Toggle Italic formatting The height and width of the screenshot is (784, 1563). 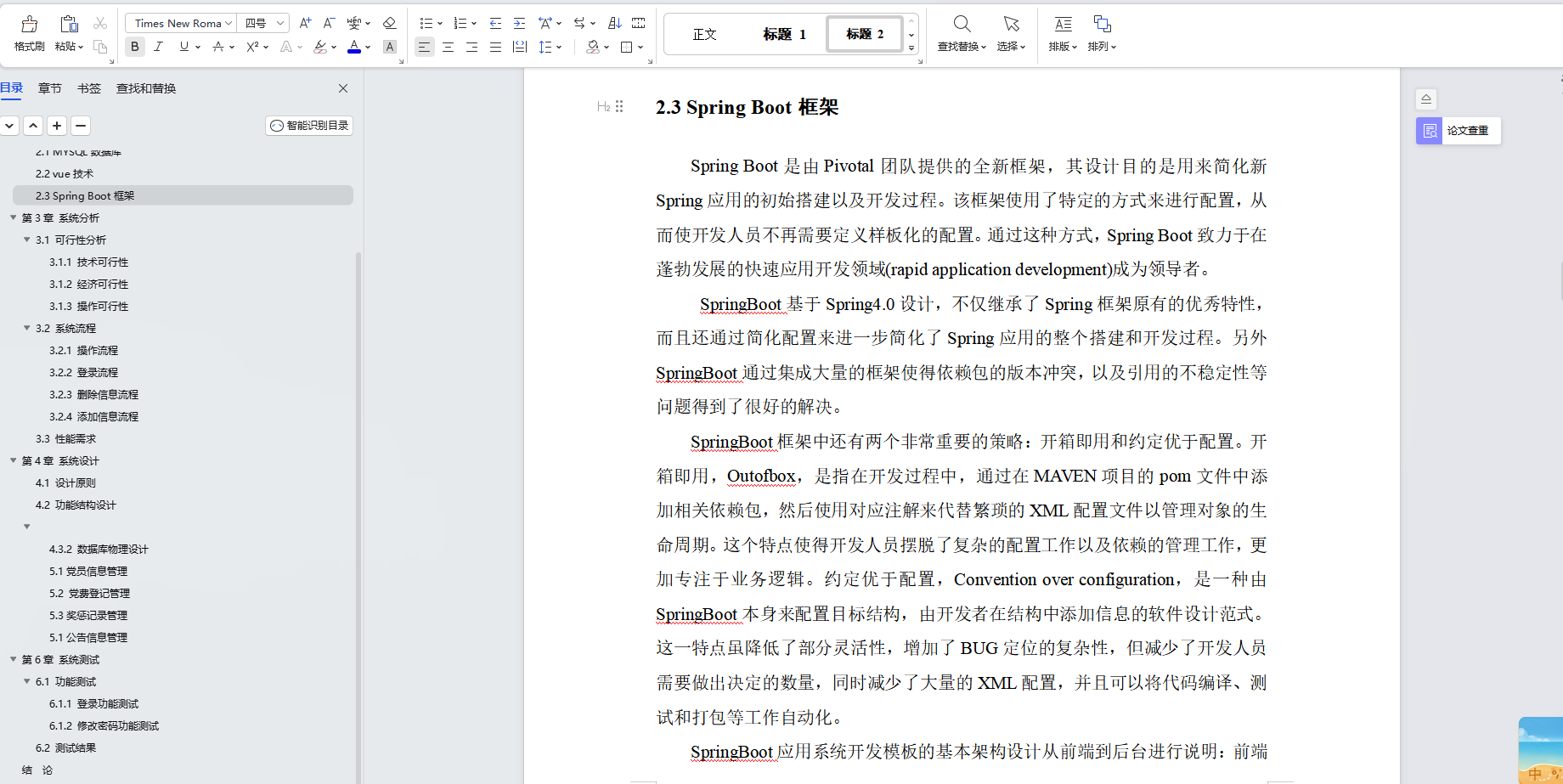coord(158,47)
